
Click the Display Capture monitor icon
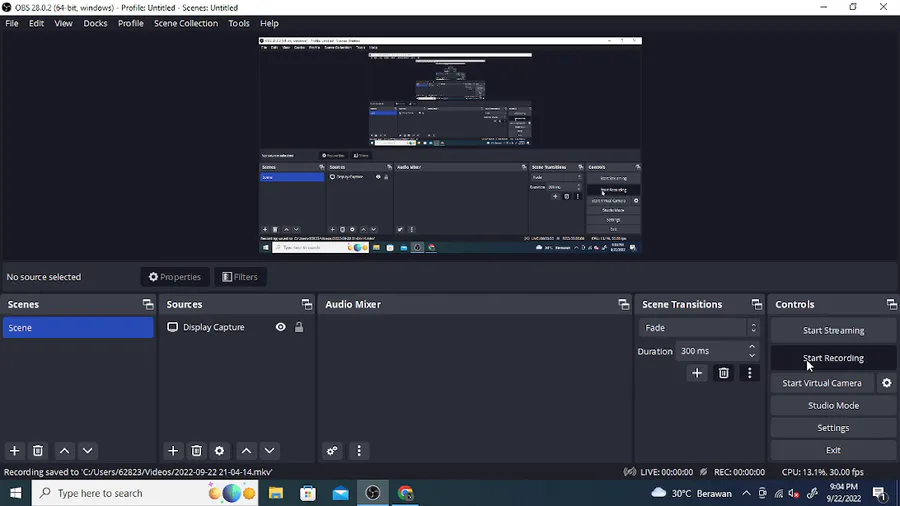click(172, 327)
